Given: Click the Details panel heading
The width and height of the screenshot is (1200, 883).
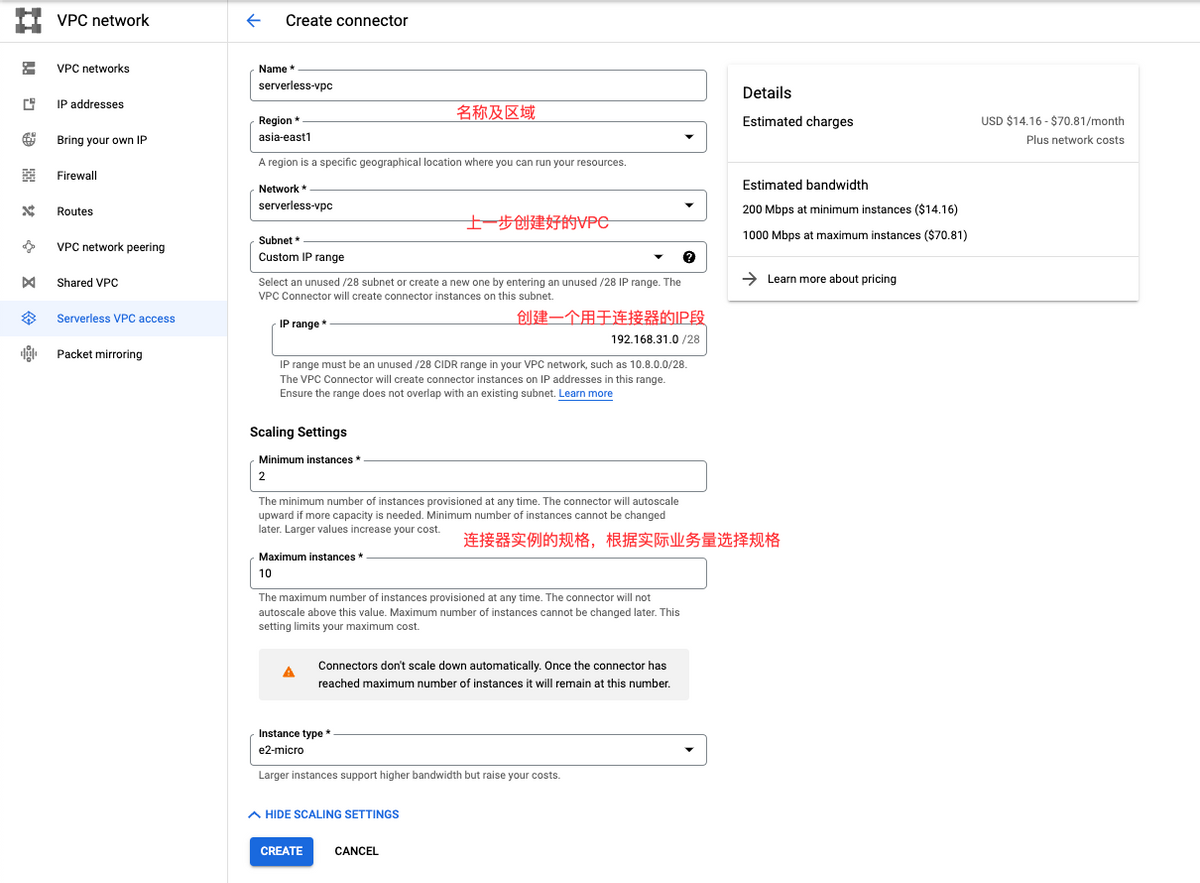Looking at the screenshot, I should pos(767,93).
